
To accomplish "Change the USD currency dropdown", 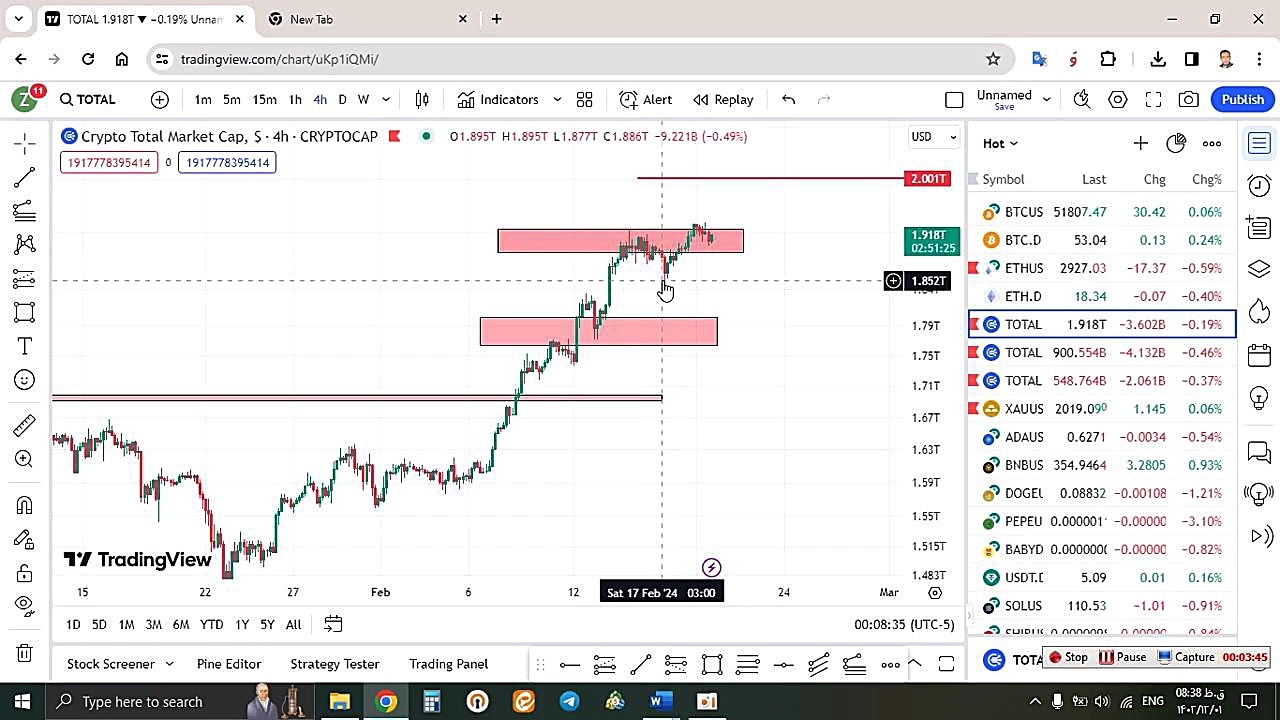I will (x=934, y=136).
